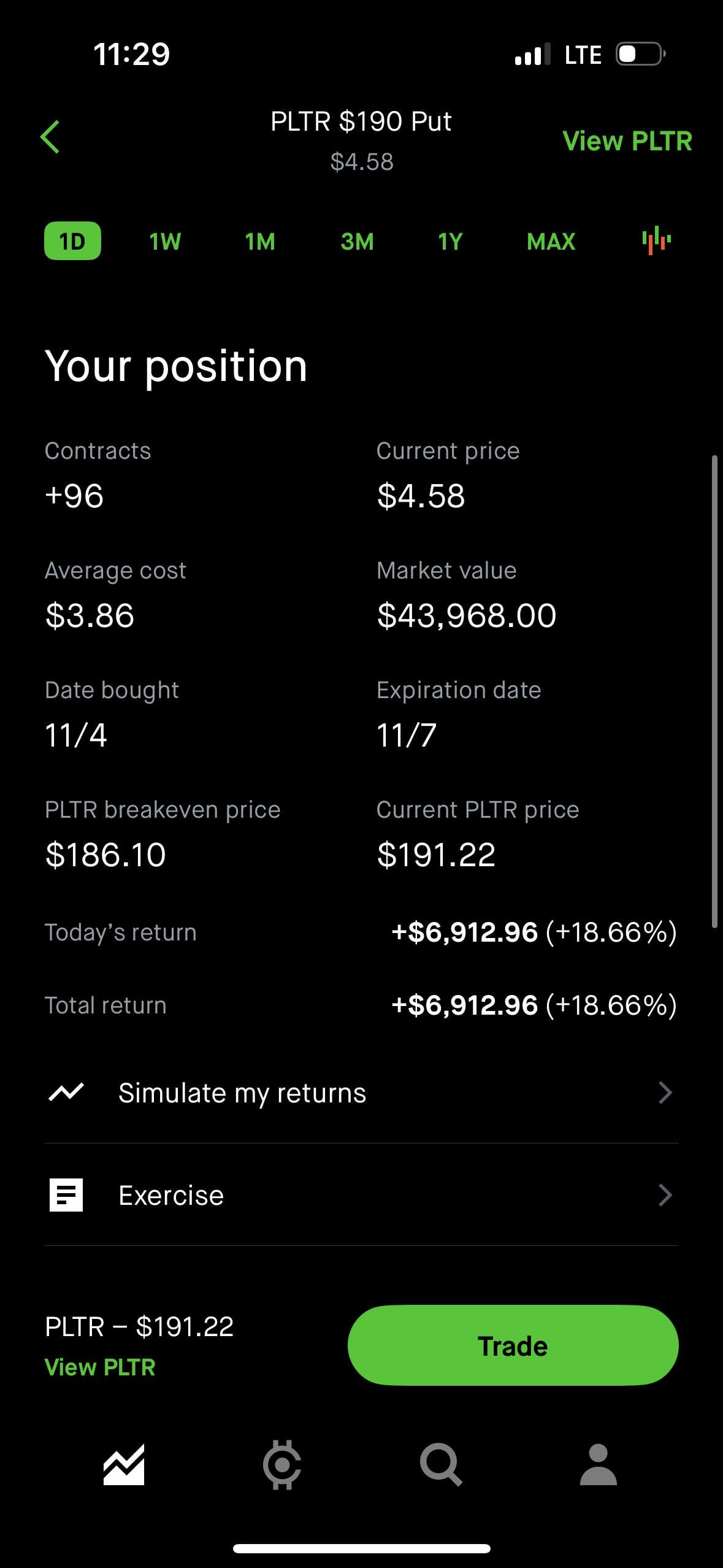723x1568 pixels.
Task: Select the MAX chart tab
Action: (x=551, y=241)
